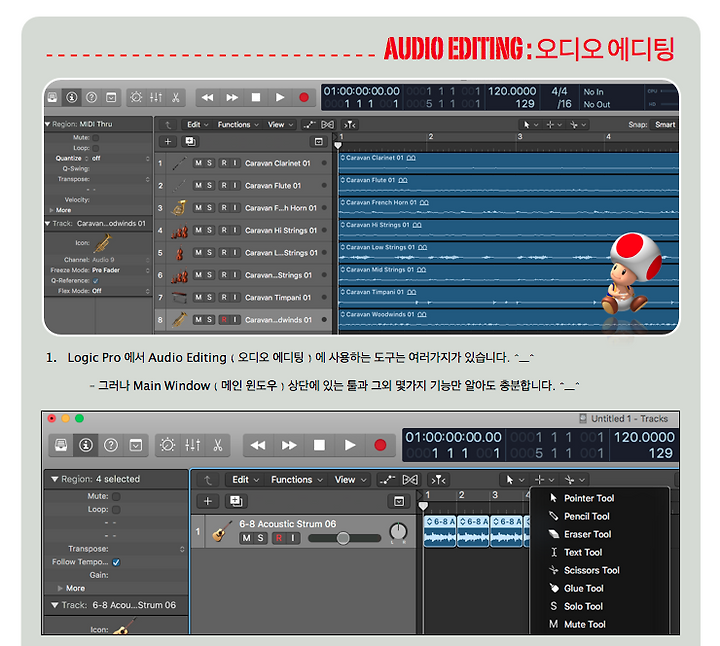Viewport: 720px width, 646px height.
Task: Fast forward in the lower window
Action: click(289, 445)
